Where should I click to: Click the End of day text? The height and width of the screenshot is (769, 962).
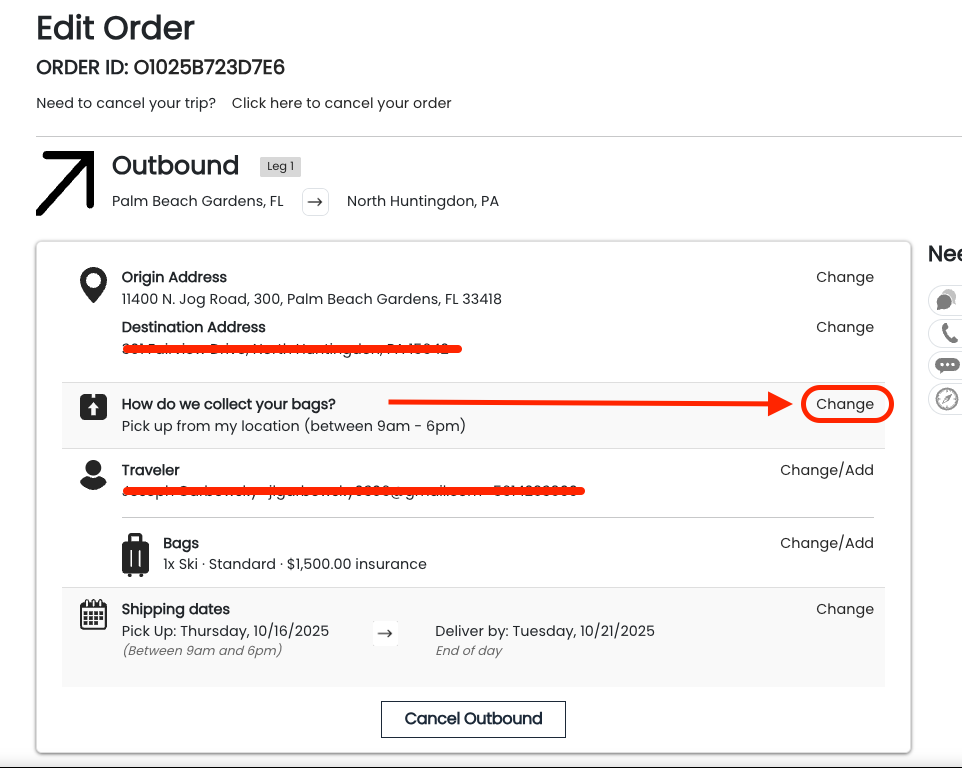coord(469,651)
